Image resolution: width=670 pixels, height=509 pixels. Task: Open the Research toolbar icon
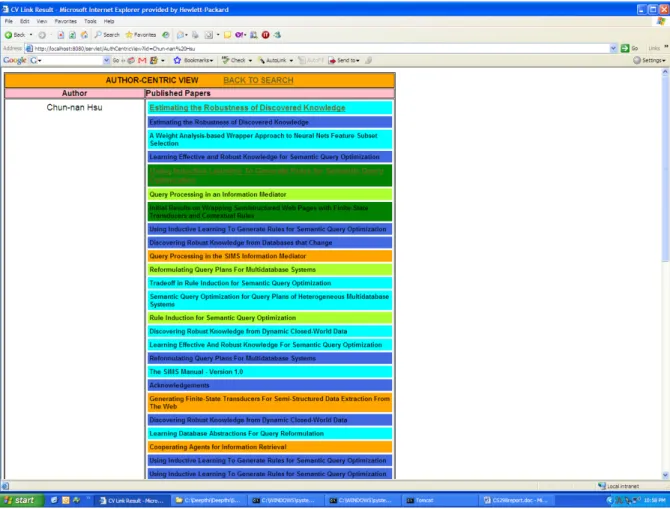pos(254,35)
